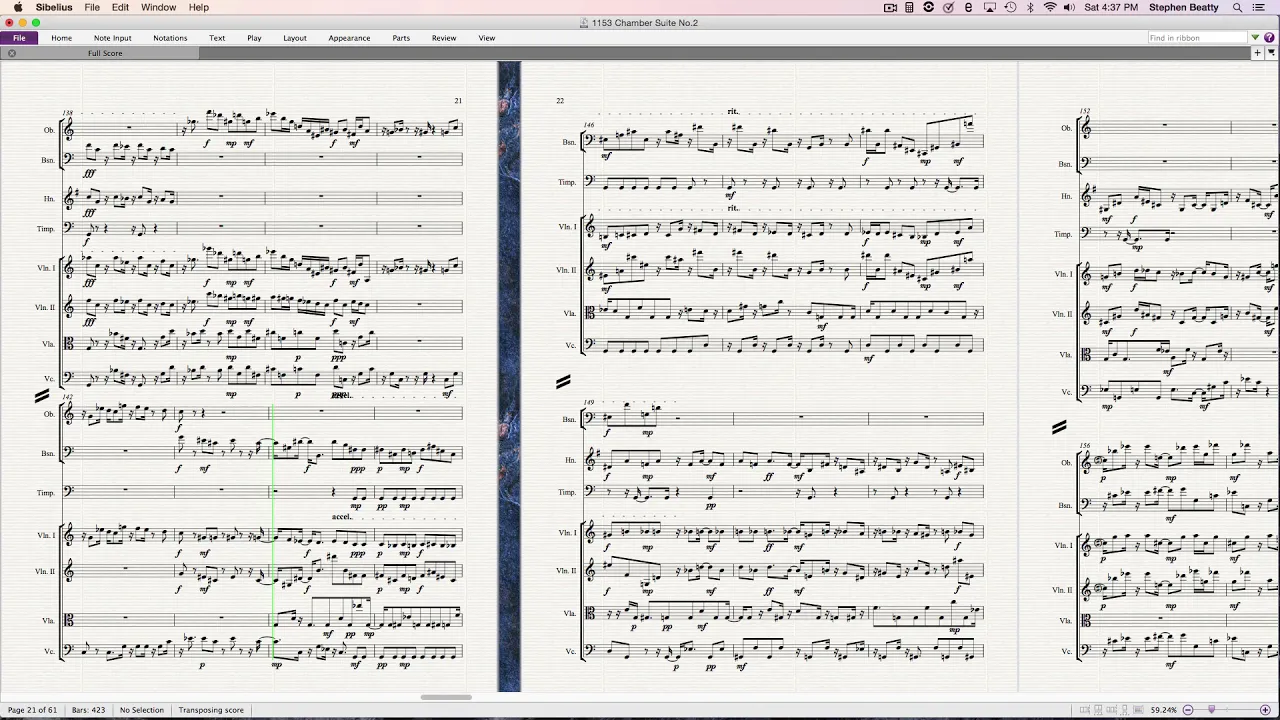Open the Stephen Beatty user menu
This screenshot has height=720, width=1280.
[x=1183, y=7]
